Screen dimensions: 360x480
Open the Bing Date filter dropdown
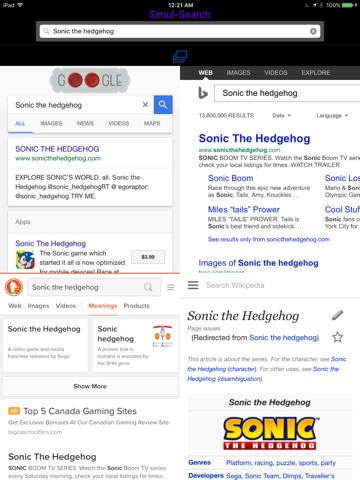[281, 116]
